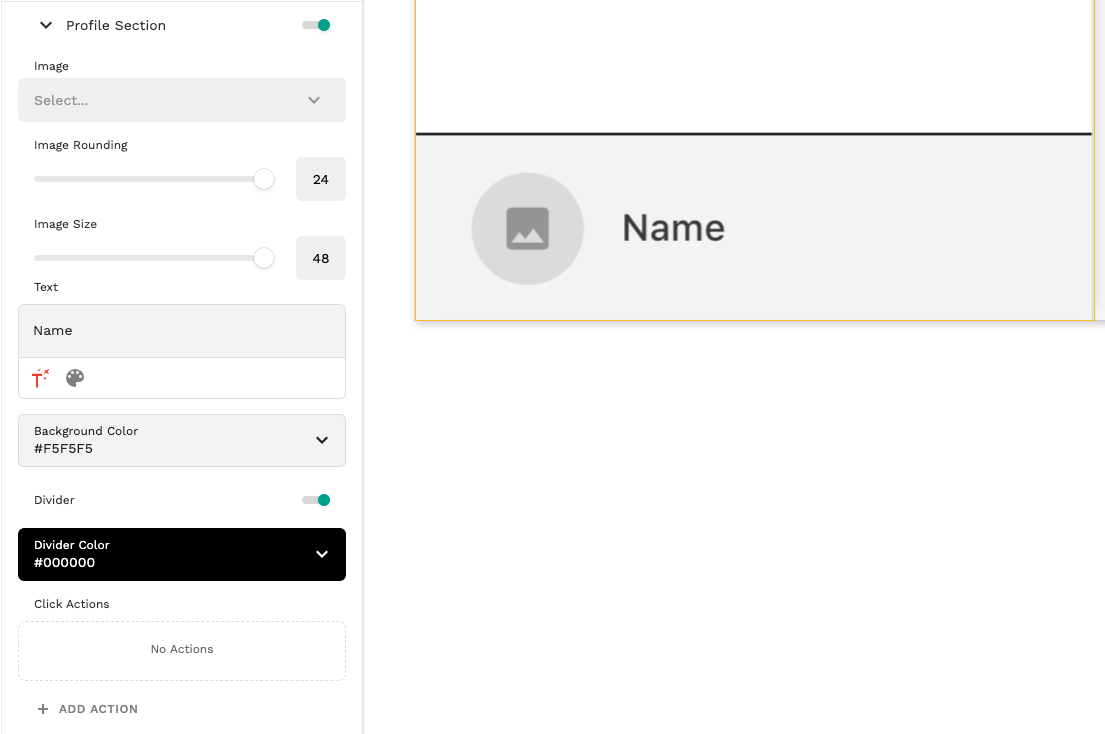Disable the Profile Section toggle
Screen dimensions: 1105x734
pyautogui.click(x=315, y=24)
